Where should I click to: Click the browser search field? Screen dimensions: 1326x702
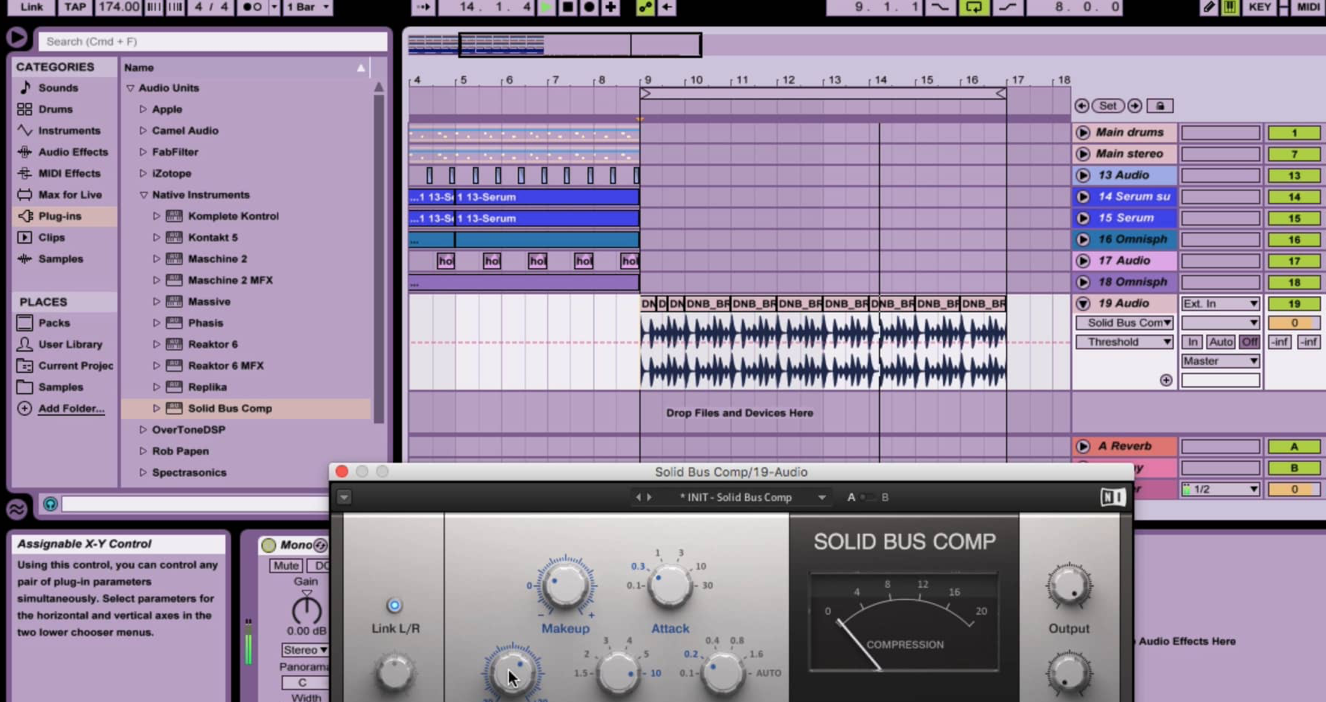tap(213, 41)
